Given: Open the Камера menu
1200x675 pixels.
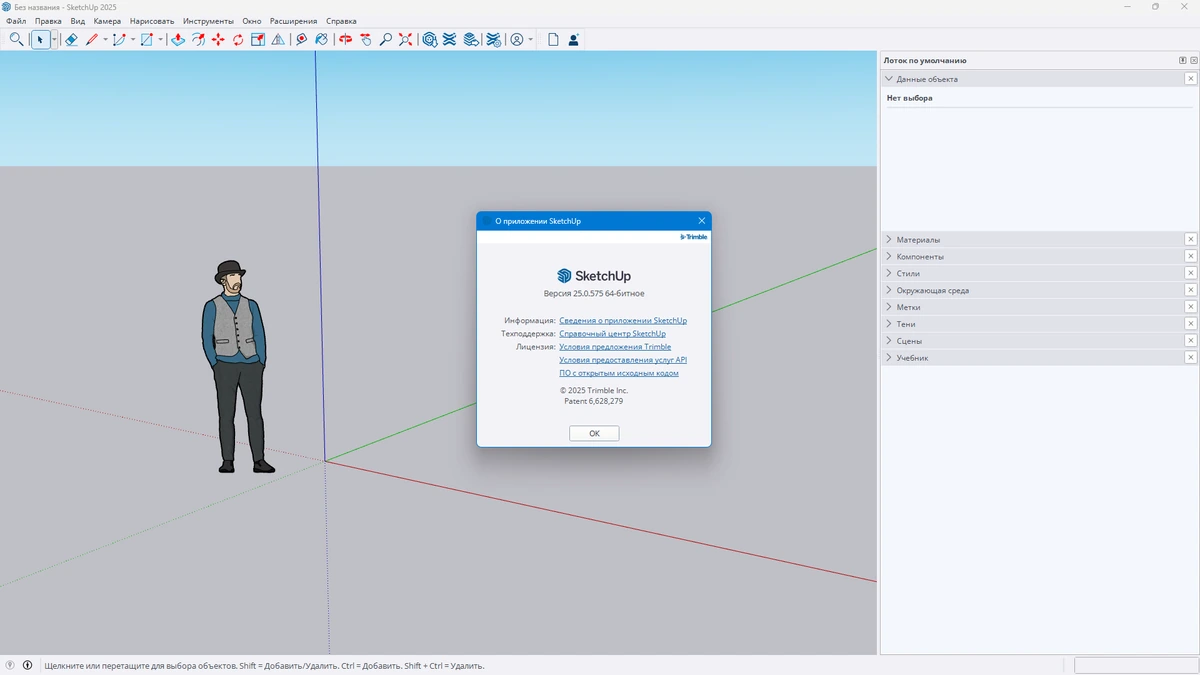Looking at the screenshot, I should point(107,21).
